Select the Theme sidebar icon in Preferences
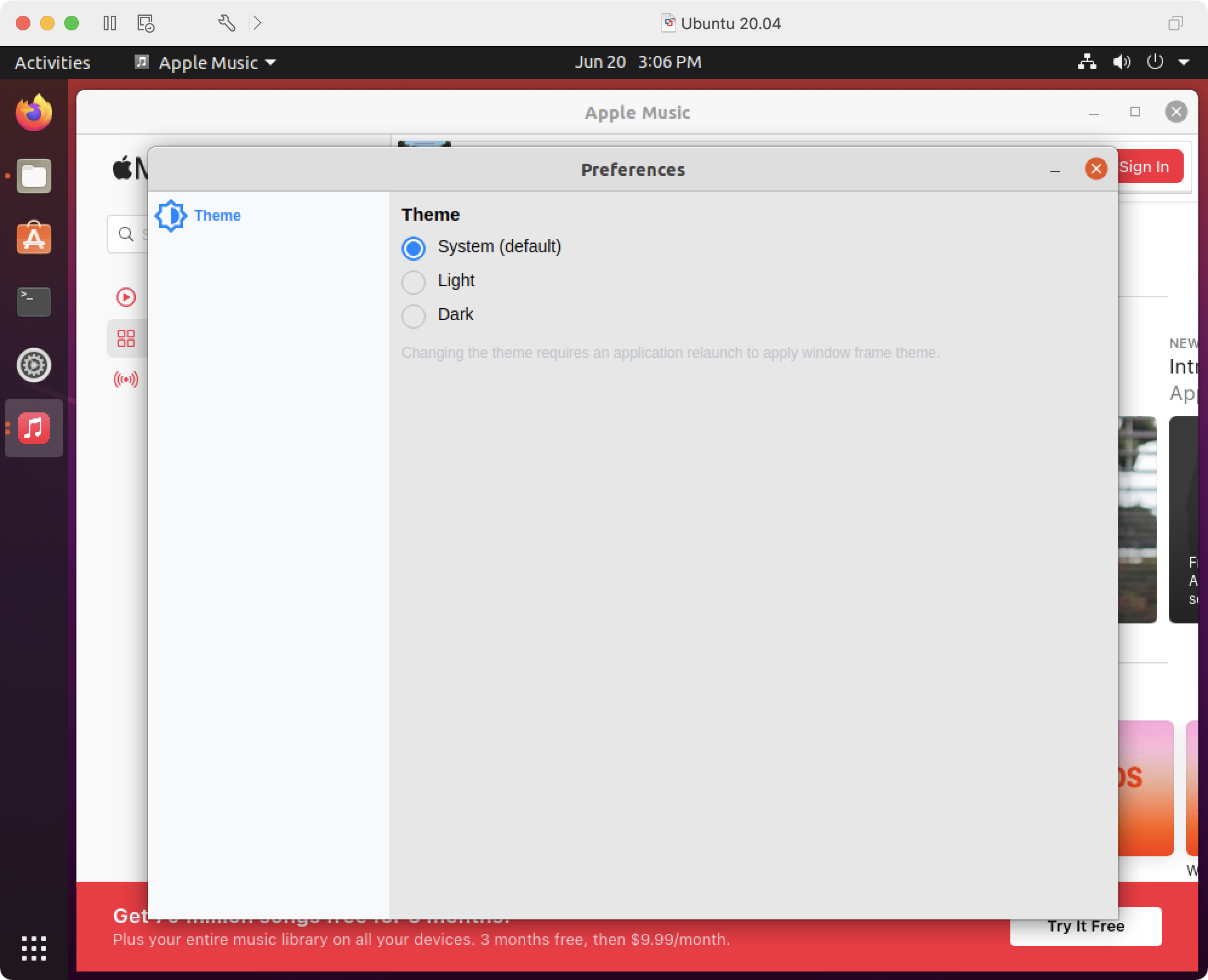Screen dimensions: 1208x980 tap(170, 216)
